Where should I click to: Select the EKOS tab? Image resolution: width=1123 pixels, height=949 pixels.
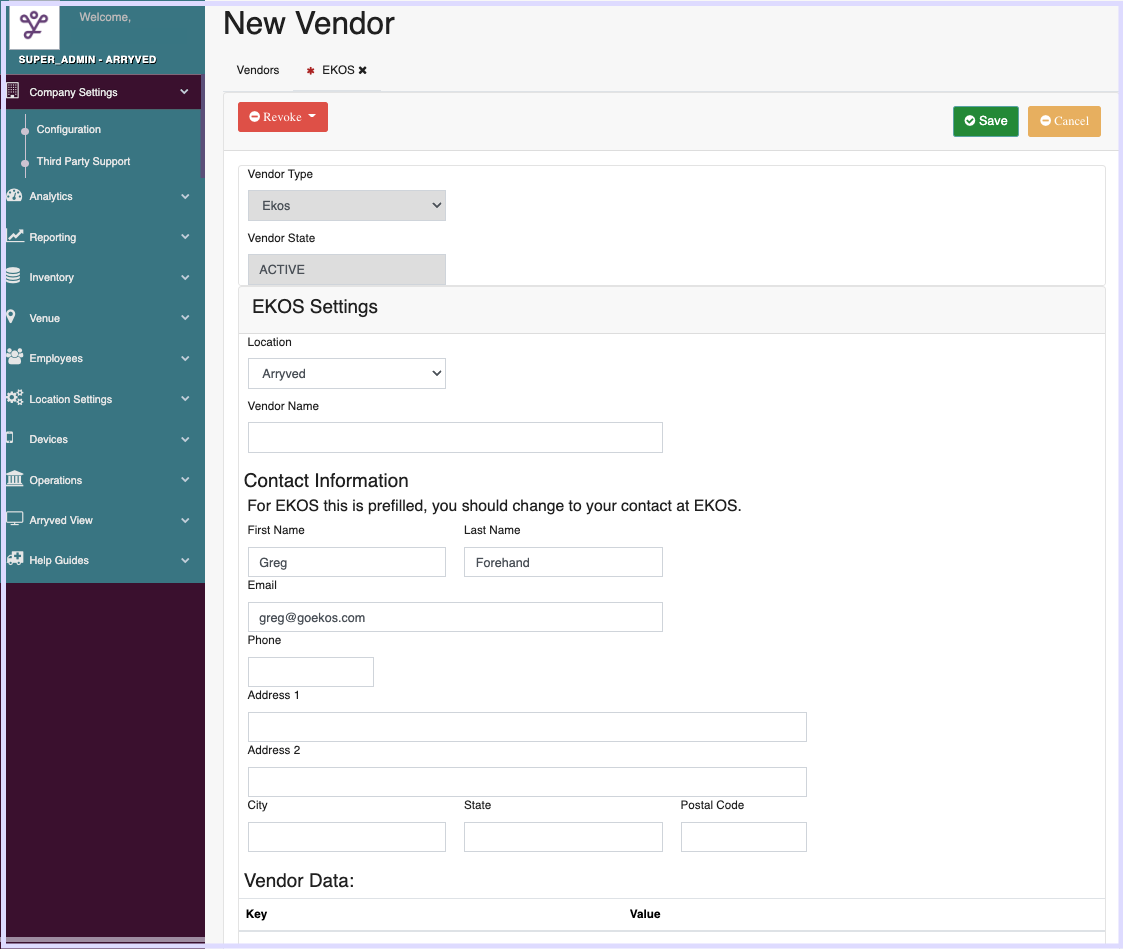(x=338, y=70)
